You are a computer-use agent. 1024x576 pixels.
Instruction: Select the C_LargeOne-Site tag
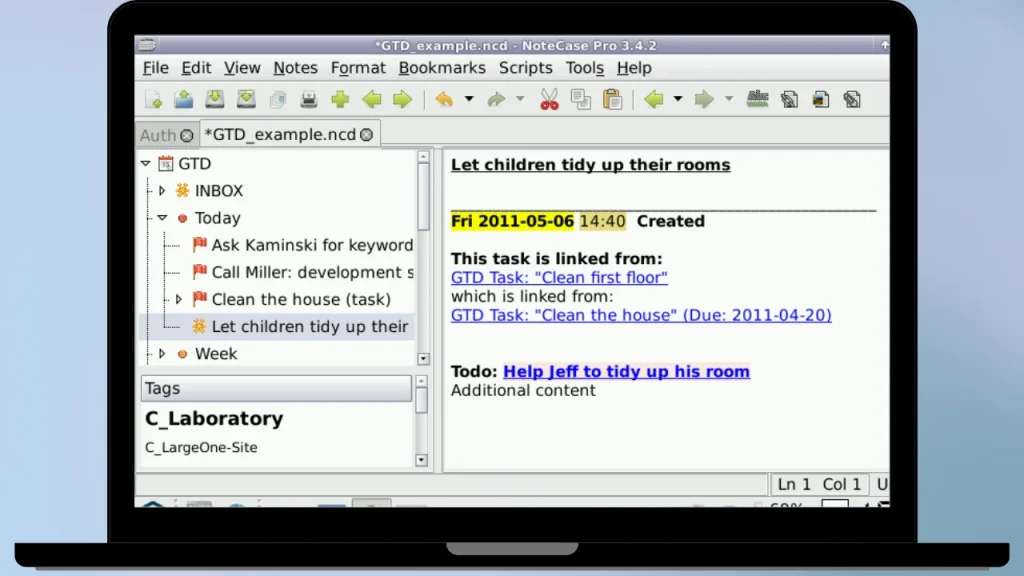(201, 447)
